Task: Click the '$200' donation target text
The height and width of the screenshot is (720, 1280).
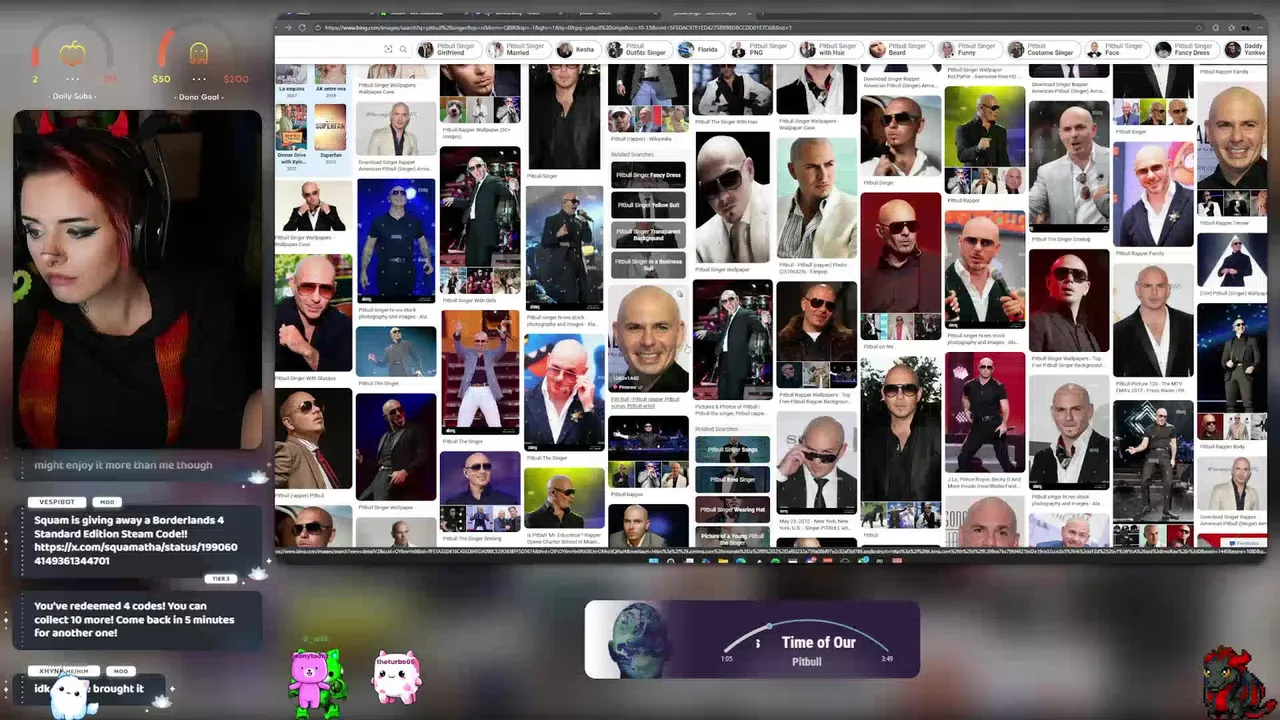Action: 236,79
